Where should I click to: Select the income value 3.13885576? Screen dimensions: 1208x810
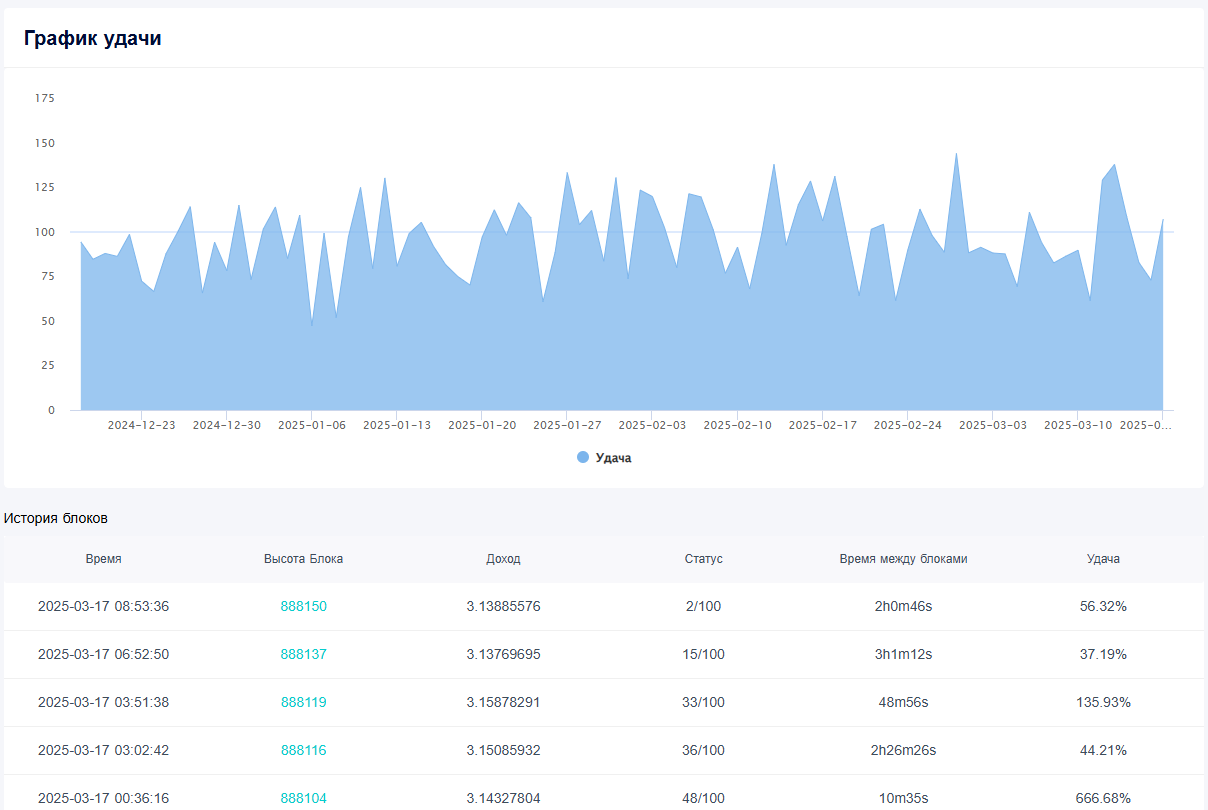pos(503,606)
